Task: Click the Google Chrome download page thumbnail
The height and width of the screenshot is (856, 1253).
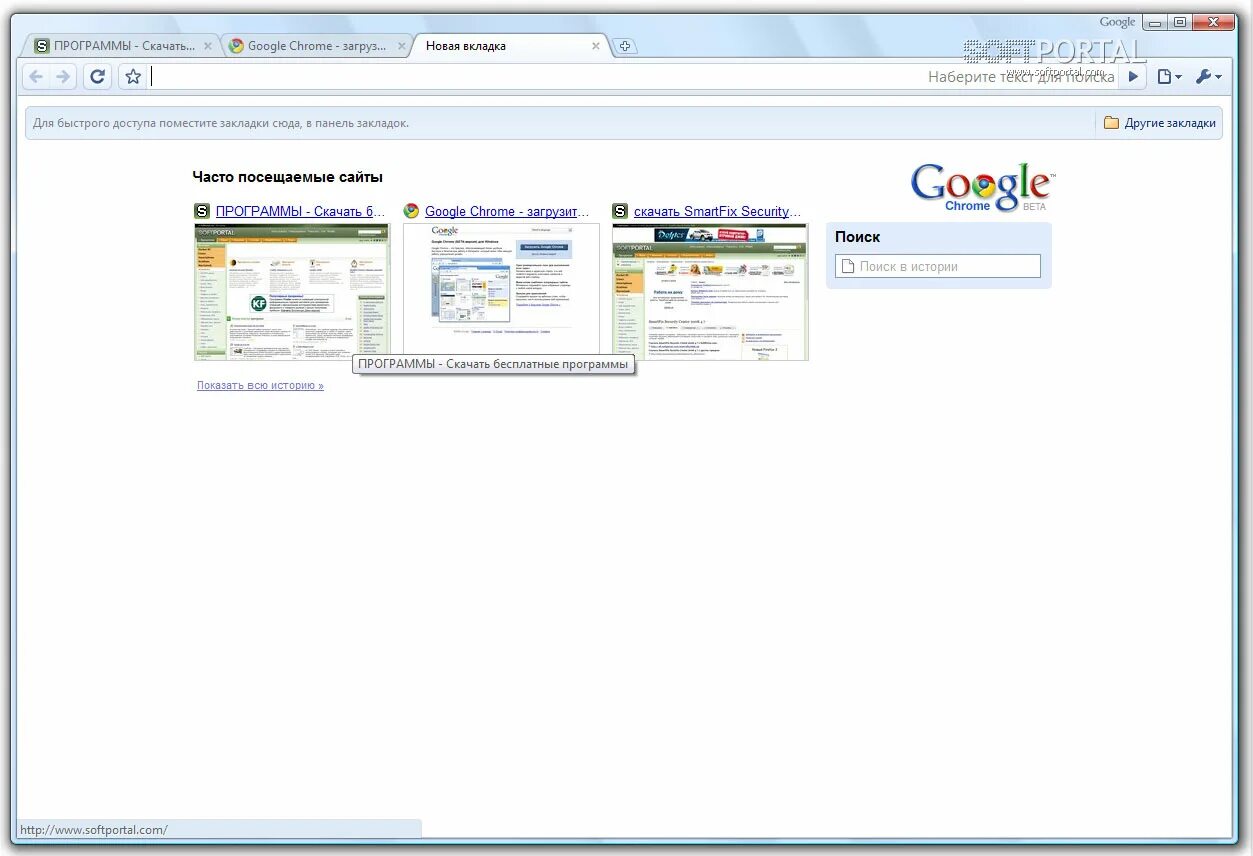Action: coord(501,292)
